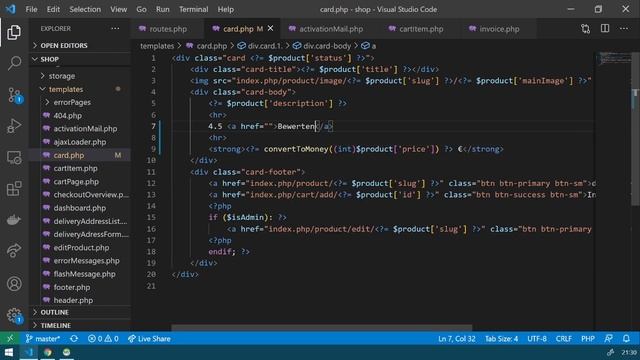Viewport: 640px width, 360px height.
Task: Click Ln 7, Col 32 cursor position
Action: point(456,338)
